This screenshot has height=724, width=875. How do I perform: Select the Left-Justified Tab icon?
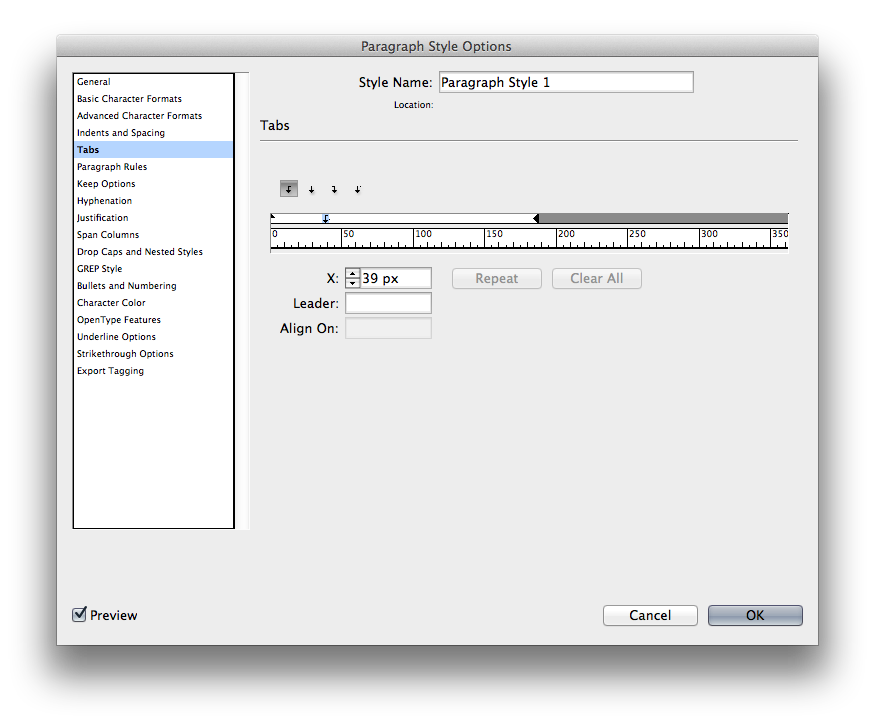coord(289,189)
